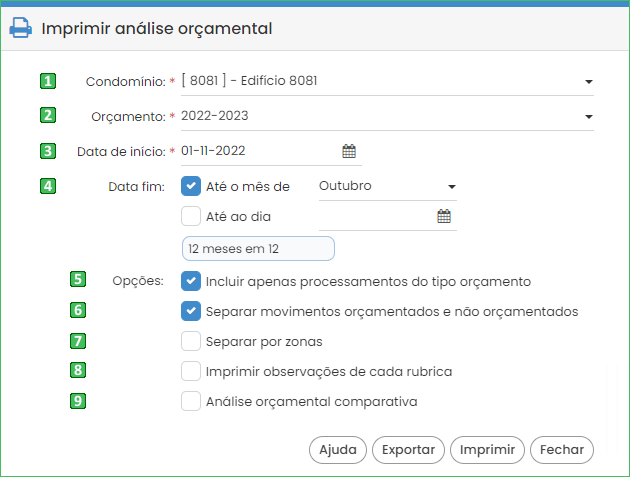630x477 pixels.
Task: Tick Análise orçamental comparativa checkbox
Action: click(191, 401)
